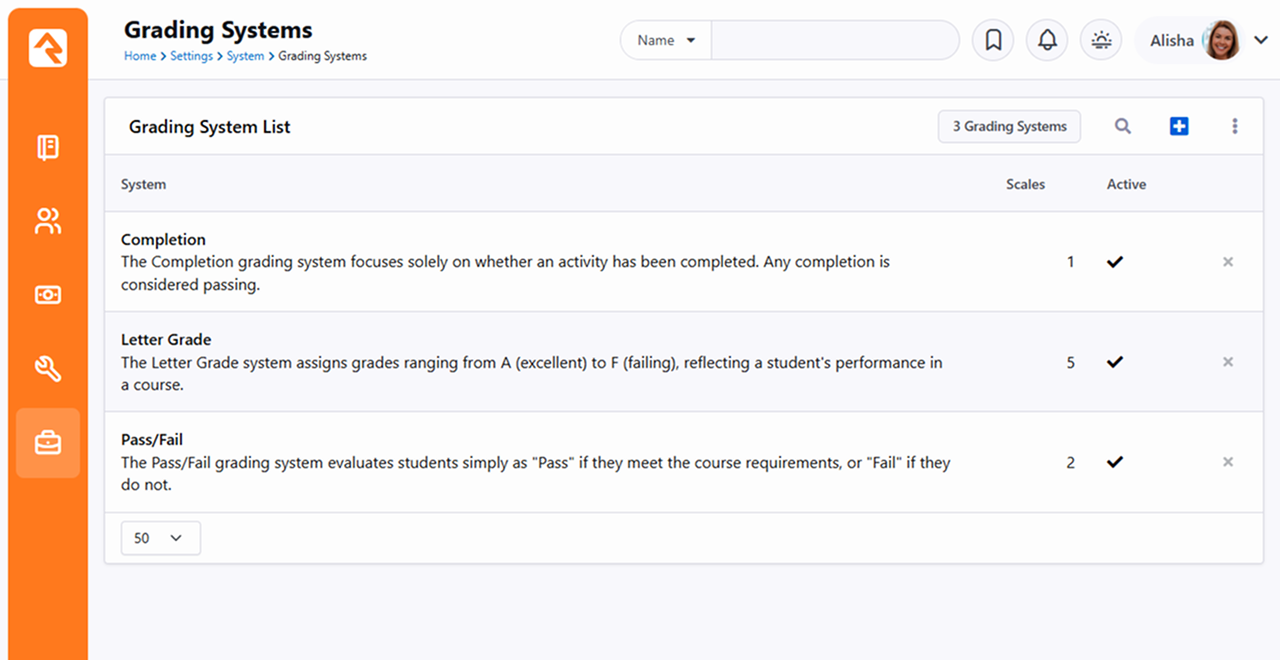Click the header search text field
The height and width of the screenshot is (660, 1280).
coord(834,41)
